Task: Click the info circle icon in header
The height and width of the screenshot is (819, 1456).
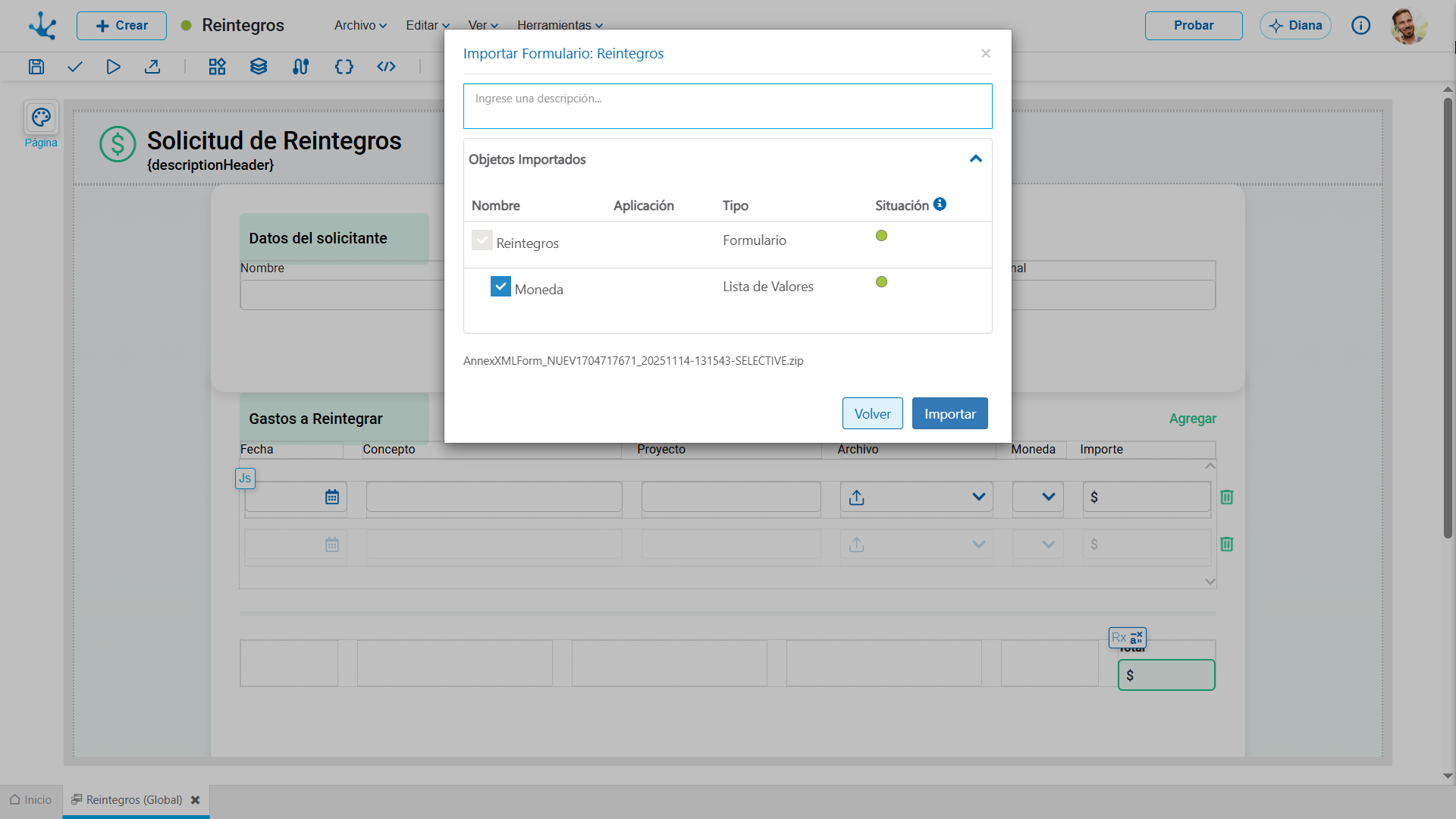Action: [1361, 26]
